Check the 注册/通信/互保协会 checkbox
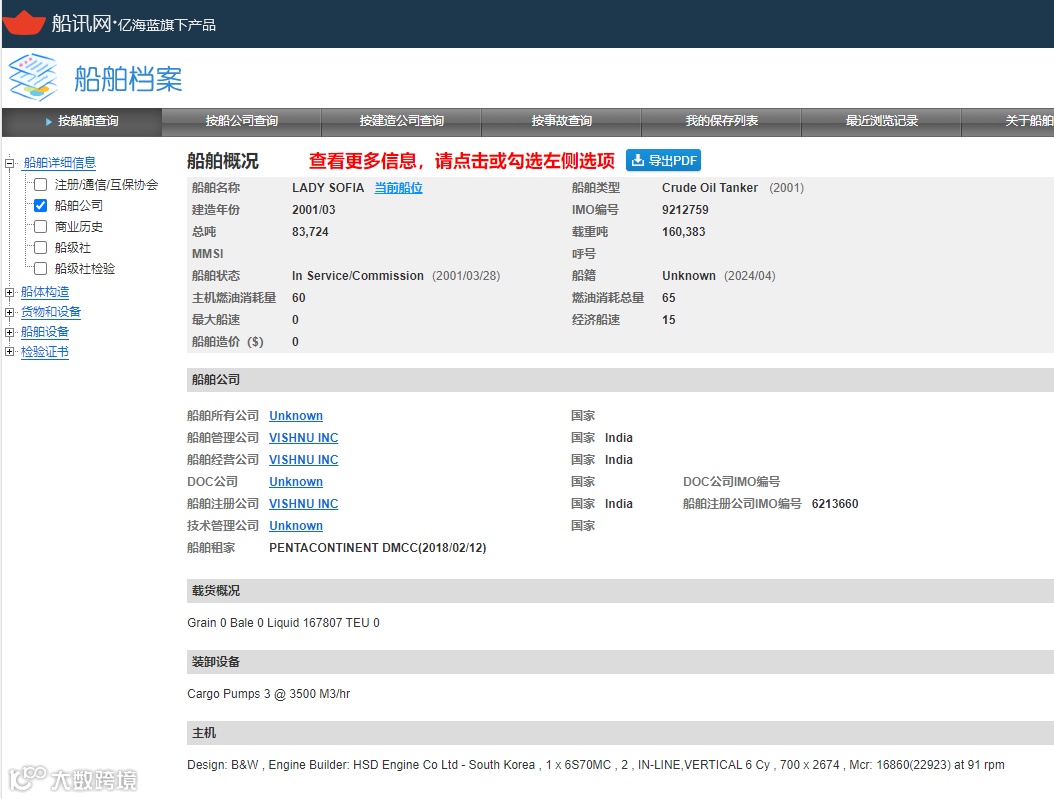Image resolution: width=1054 pixels, height=799 pixels. 40,184
